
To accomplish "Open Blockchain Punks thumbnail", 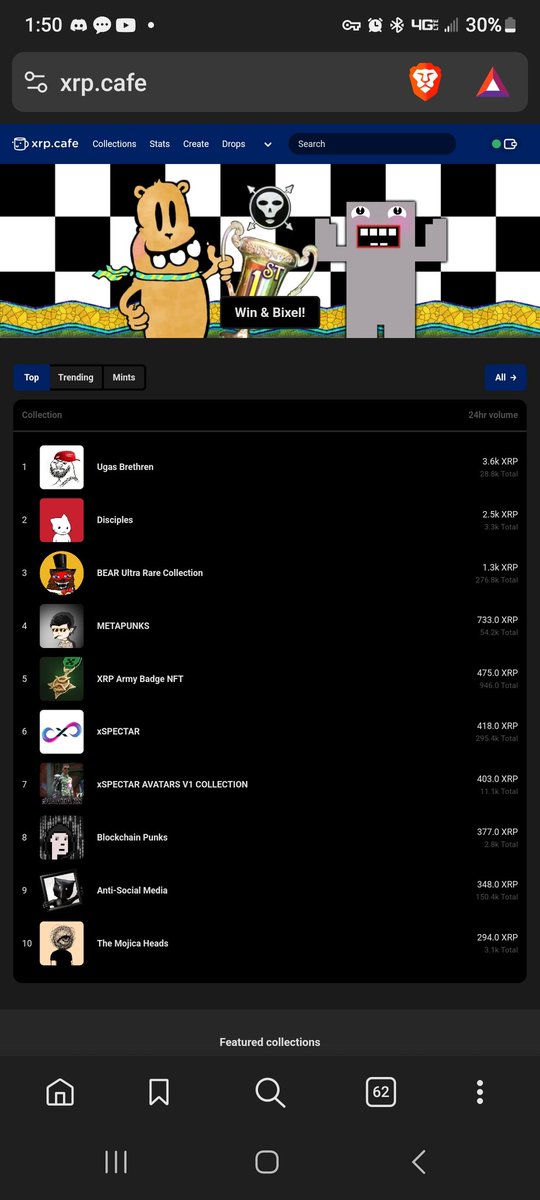I will click(x=61, y=838).
